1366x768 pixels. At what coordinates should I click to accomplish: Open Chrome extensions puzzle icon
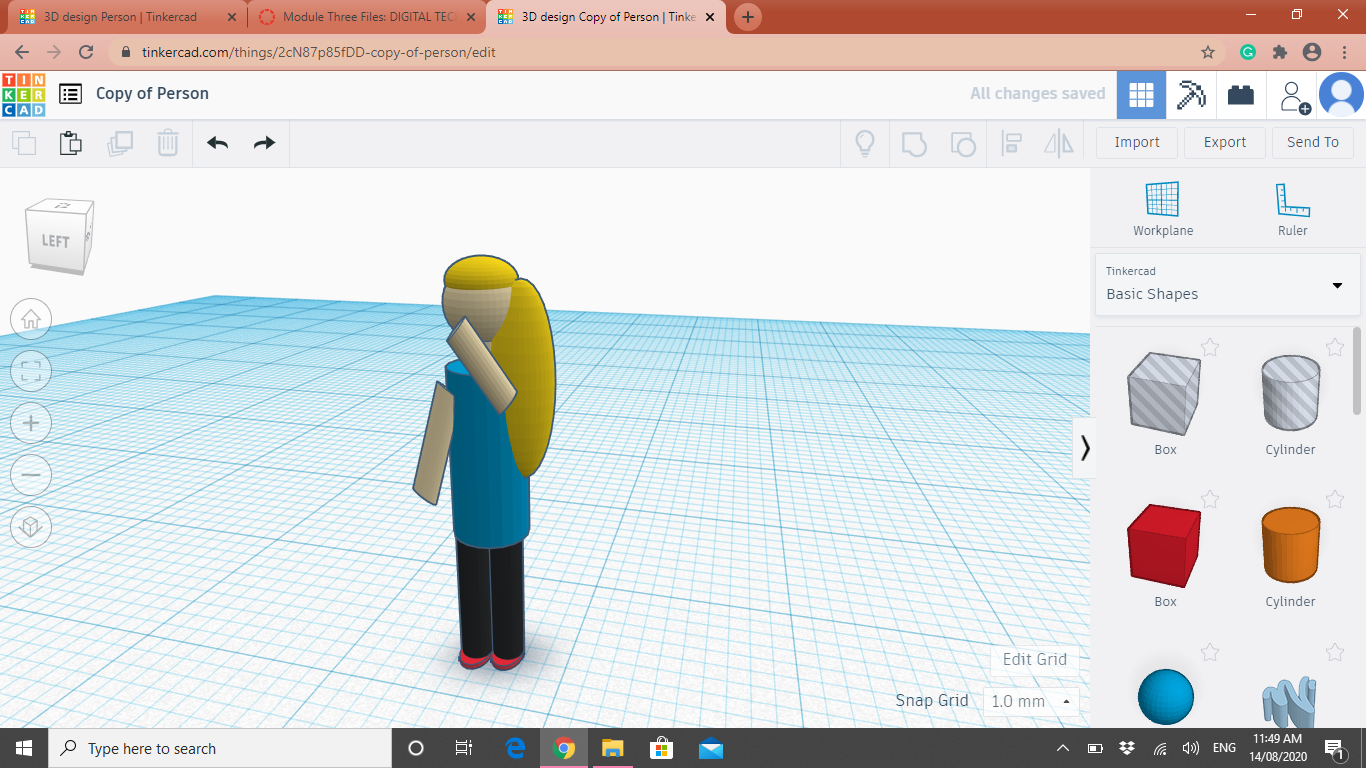tap(1279, 52)
